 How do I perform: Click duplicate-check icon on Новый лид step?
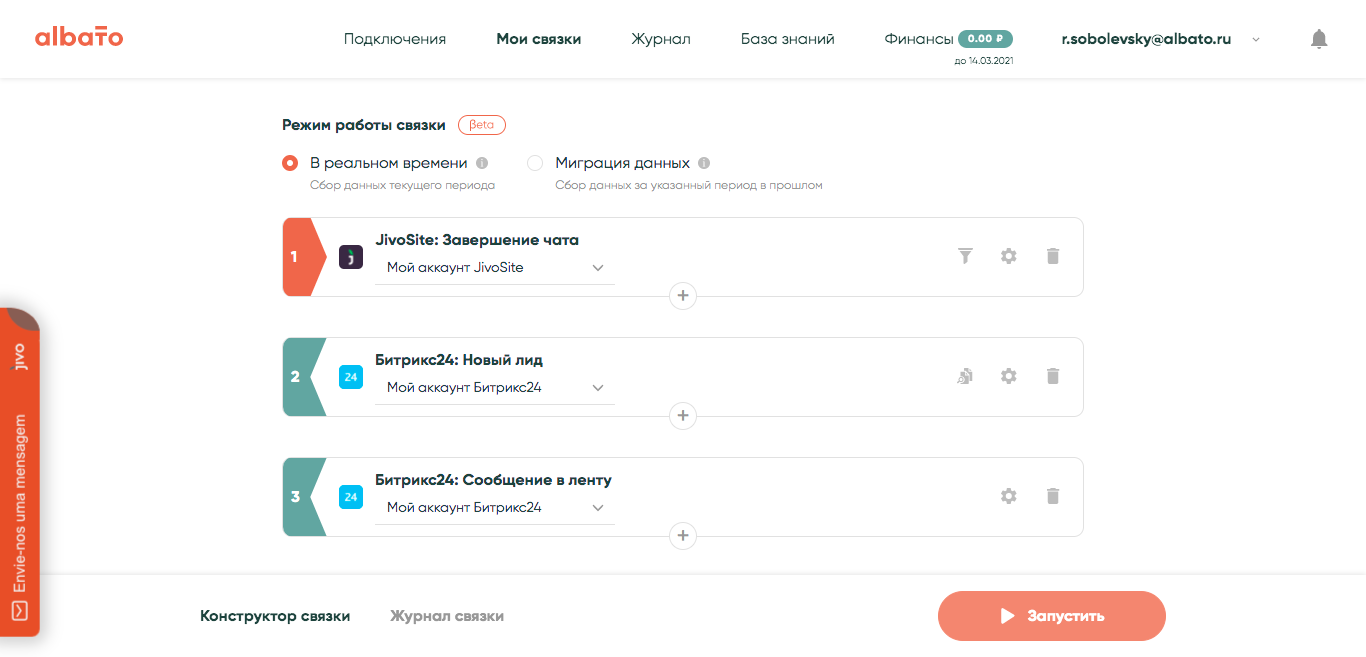point(965,376)
